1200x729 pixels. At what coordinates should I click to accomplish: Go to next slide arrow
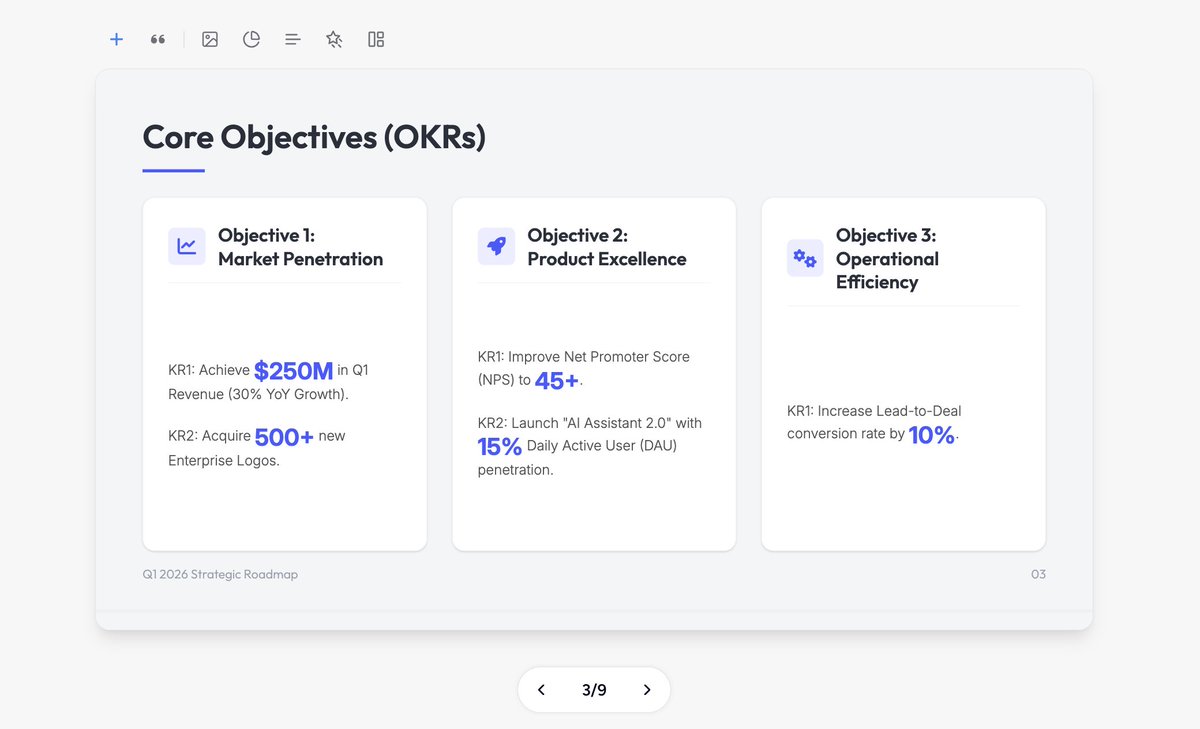tap(647, 690)
